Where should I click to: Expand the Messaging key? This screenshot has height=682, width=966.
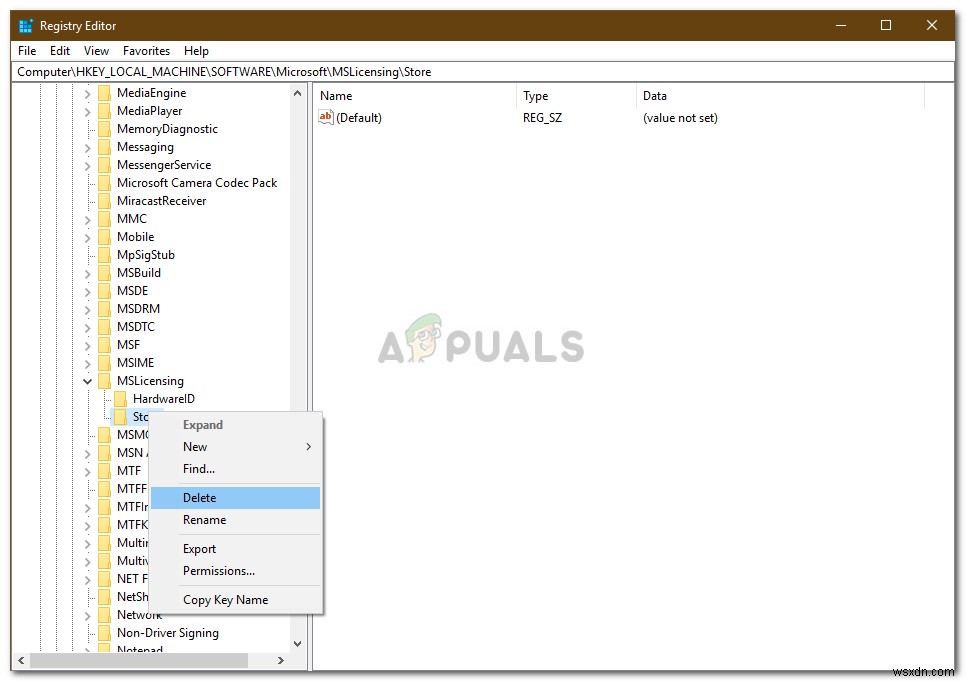pos(87,148)
